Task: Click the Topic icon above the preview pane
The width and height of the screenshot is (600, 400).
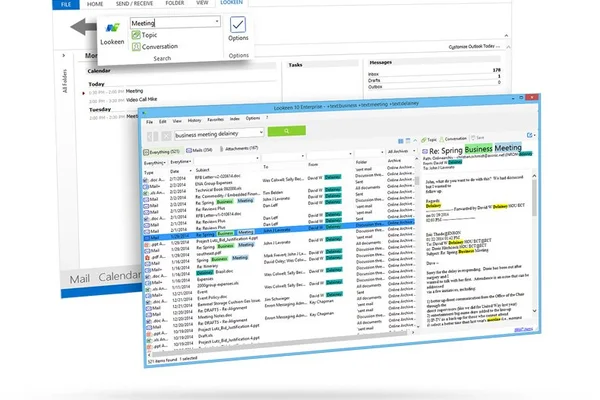Action: click(x=424, y=140)
